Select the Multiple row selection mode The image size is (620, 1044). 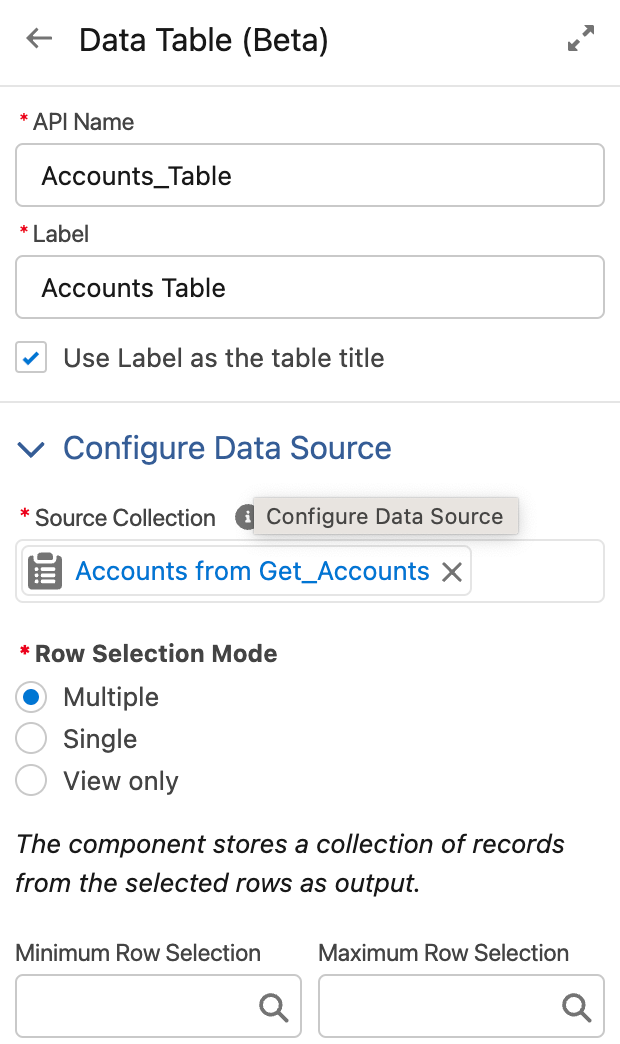(31, 697)
